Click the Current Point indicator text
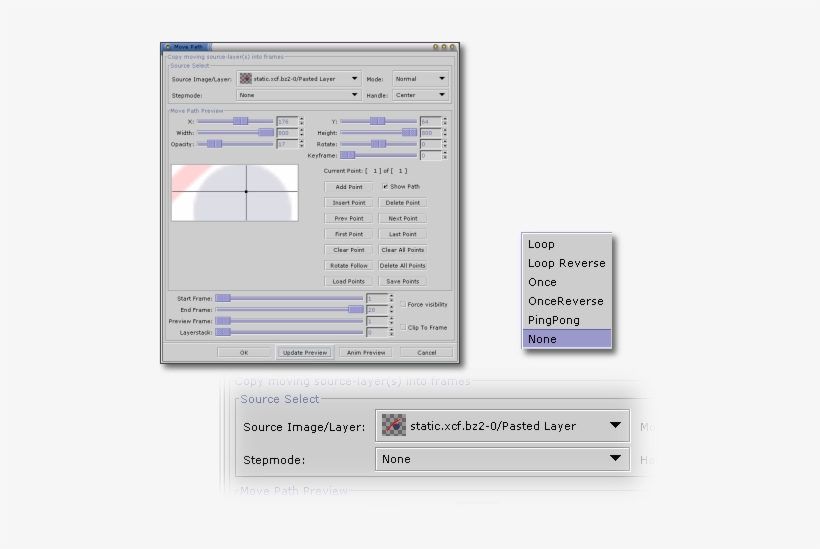 (365, 171)
